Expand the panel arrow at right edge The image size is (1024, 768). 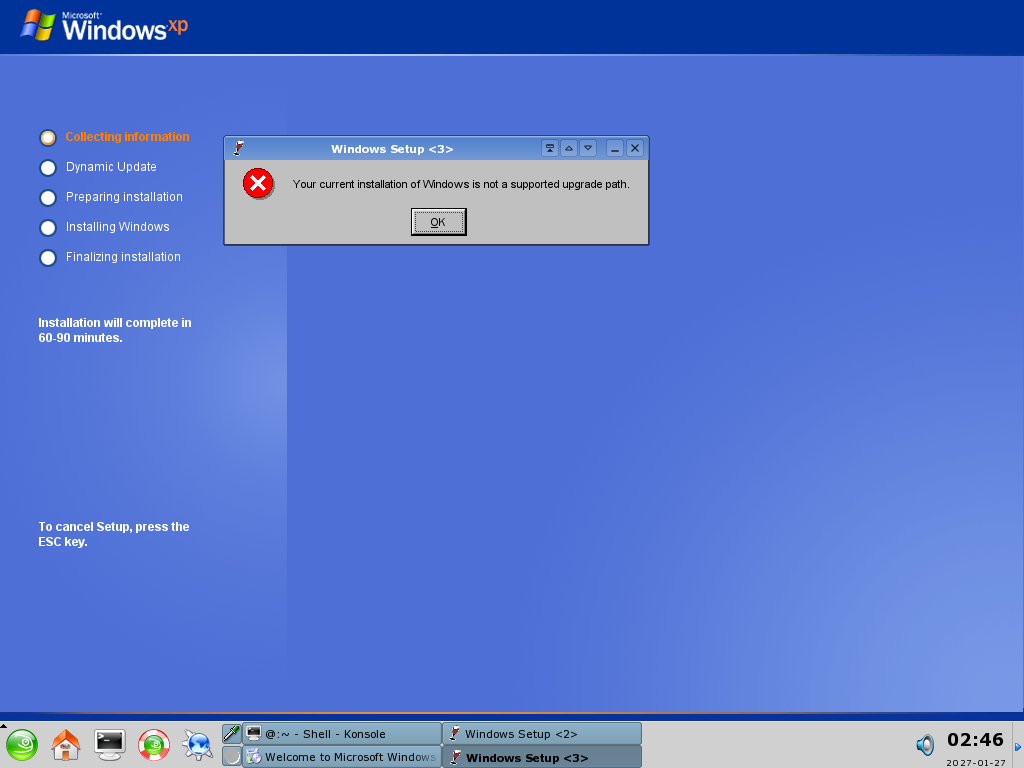click(x=1018, y=746)
